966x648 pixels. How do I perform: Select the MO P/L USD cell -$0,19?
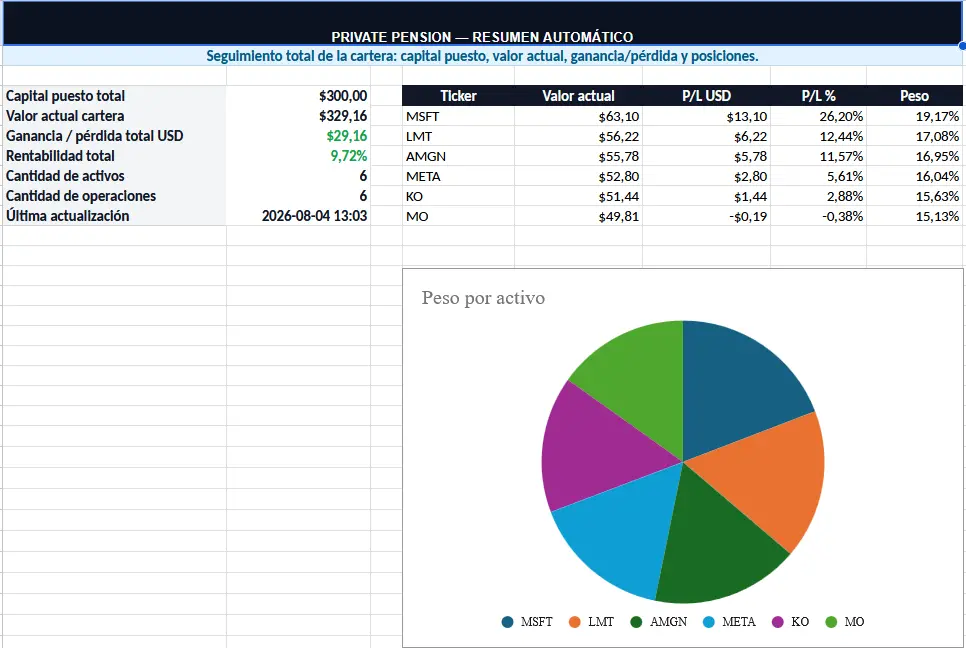click(x=707, y=216)
